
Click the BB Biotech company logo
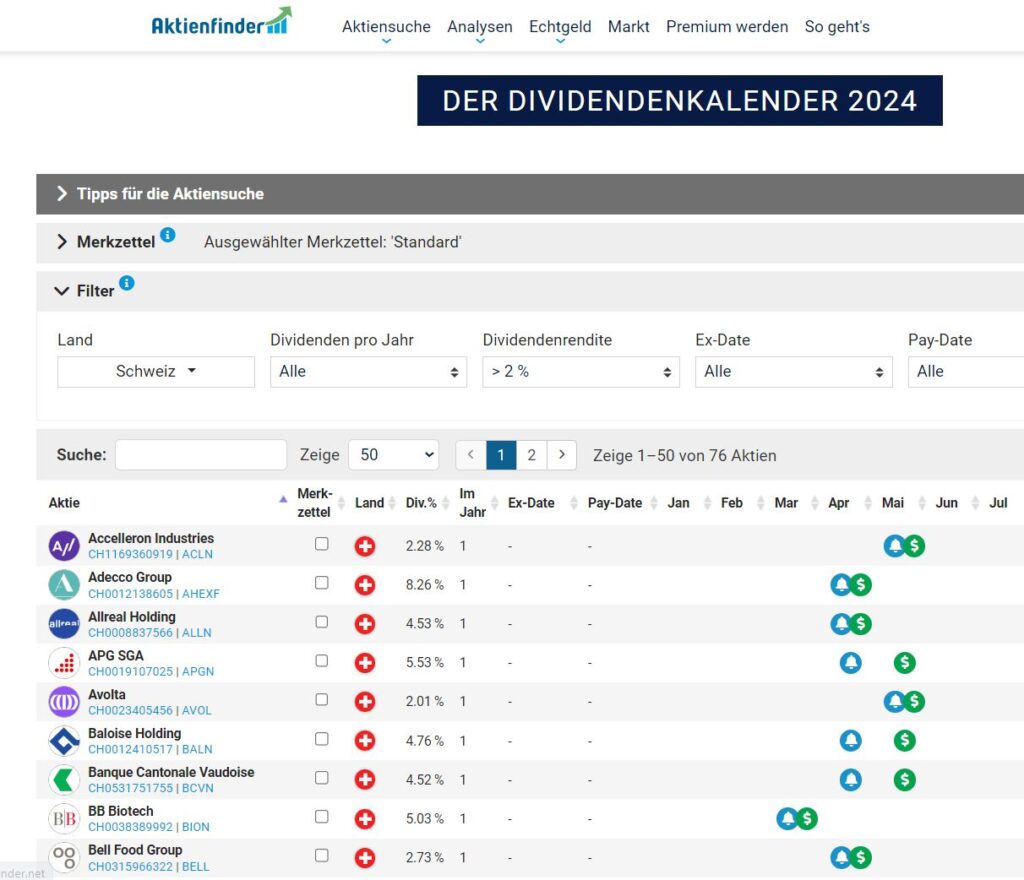(64, 819)
